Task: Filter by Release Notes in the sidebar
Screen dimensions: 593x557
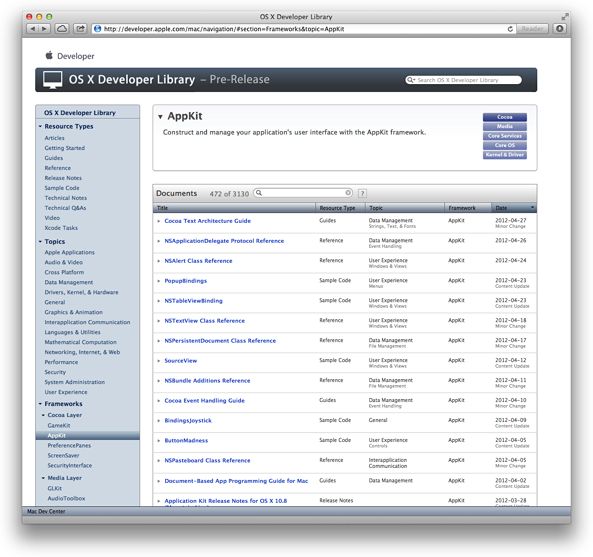Action: pos(63,178)
